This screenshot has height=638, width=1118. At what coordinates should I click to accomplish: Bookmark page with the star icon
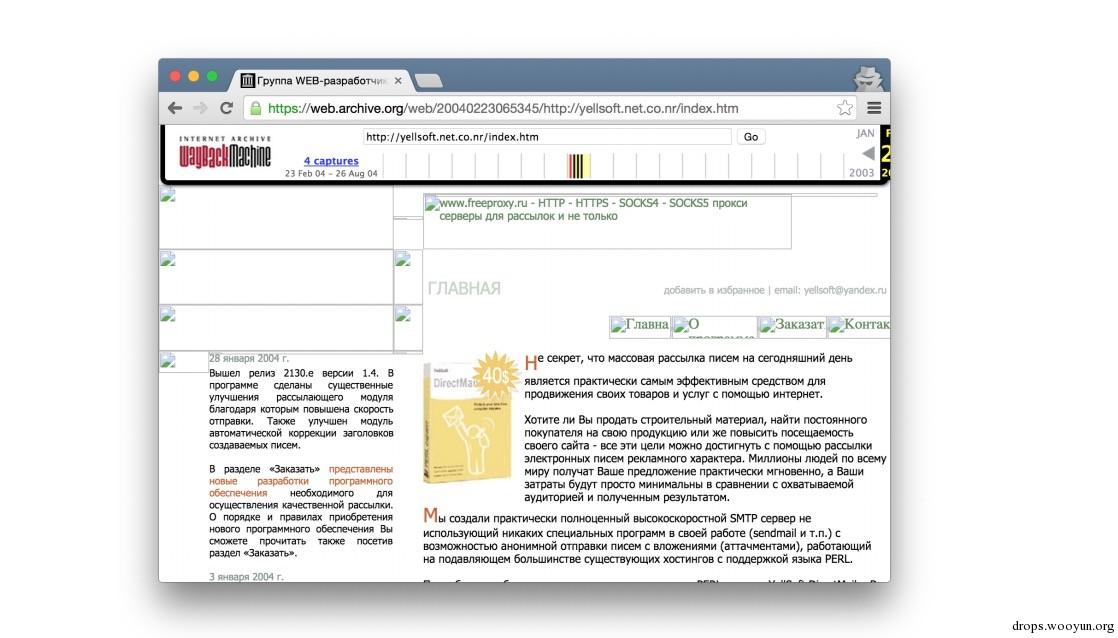(845, 108)
